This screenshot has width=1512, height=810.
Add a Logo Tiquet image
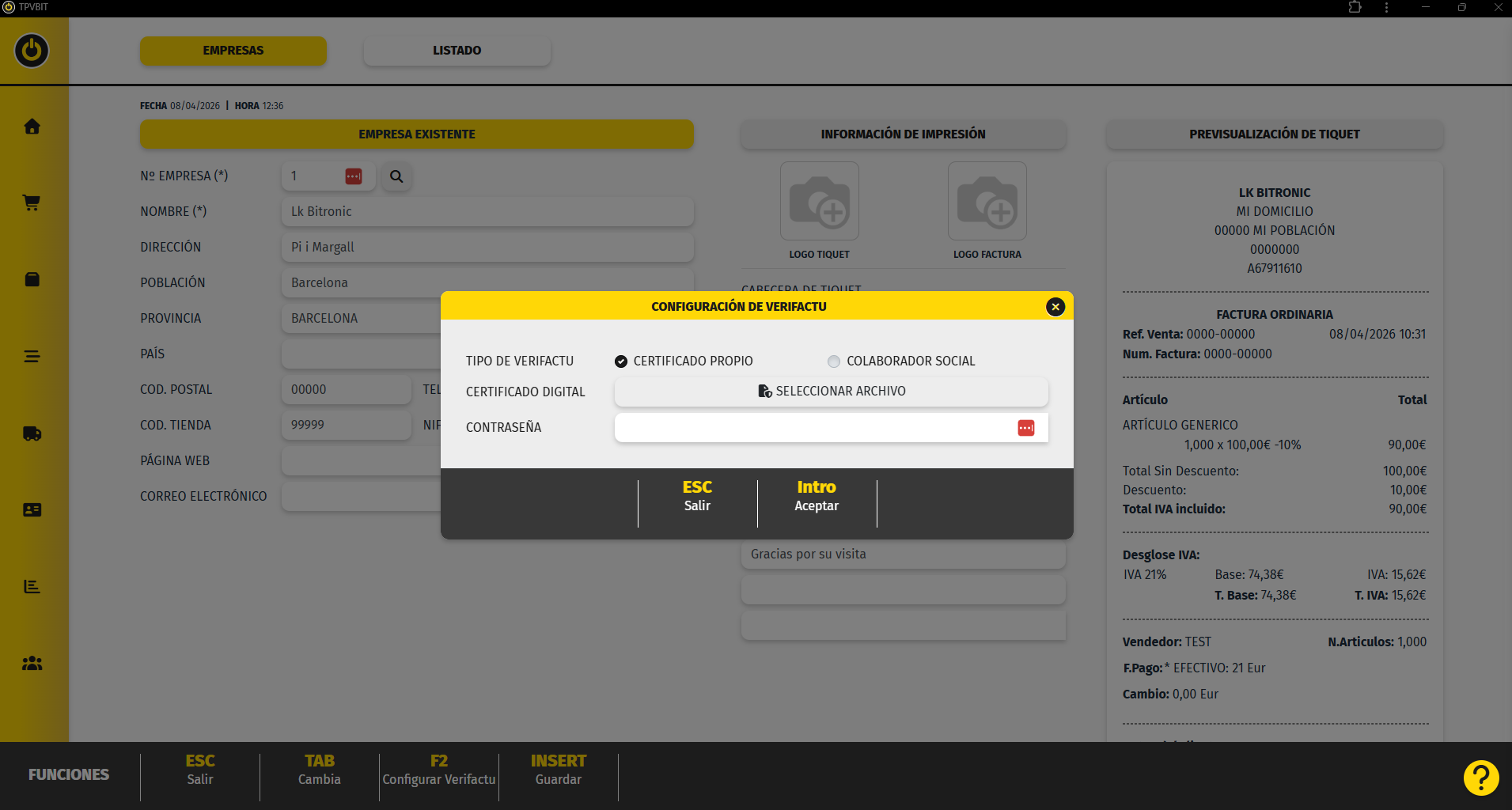point(819,202)
